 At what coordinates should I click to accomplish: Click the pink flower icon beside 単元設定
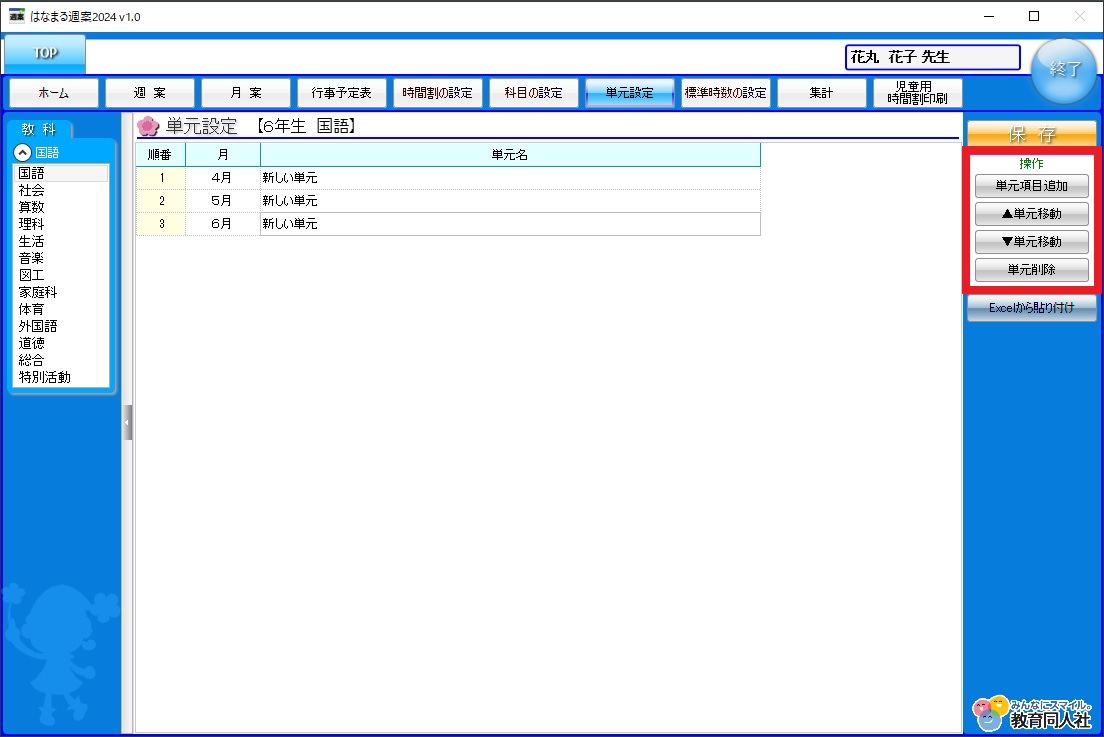coord(148,126)
